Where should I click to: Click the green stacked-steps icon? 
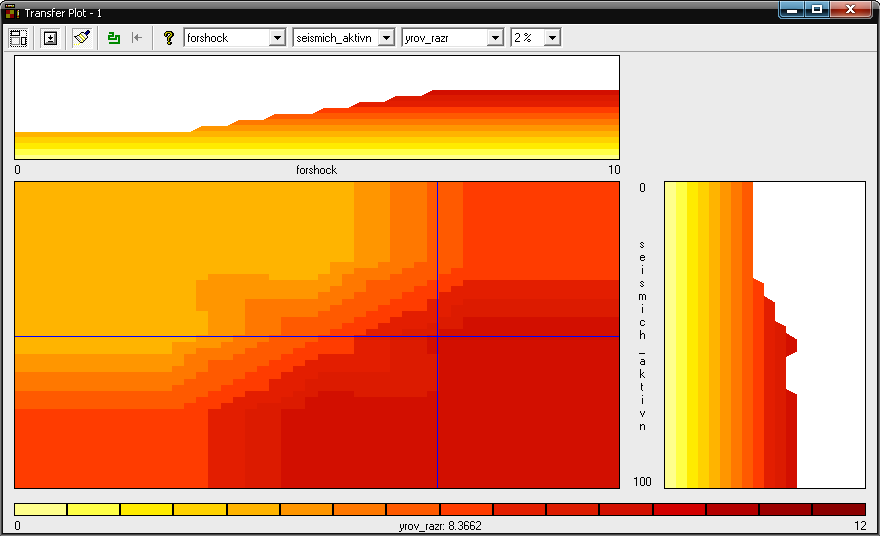click(x=114, y=38)
